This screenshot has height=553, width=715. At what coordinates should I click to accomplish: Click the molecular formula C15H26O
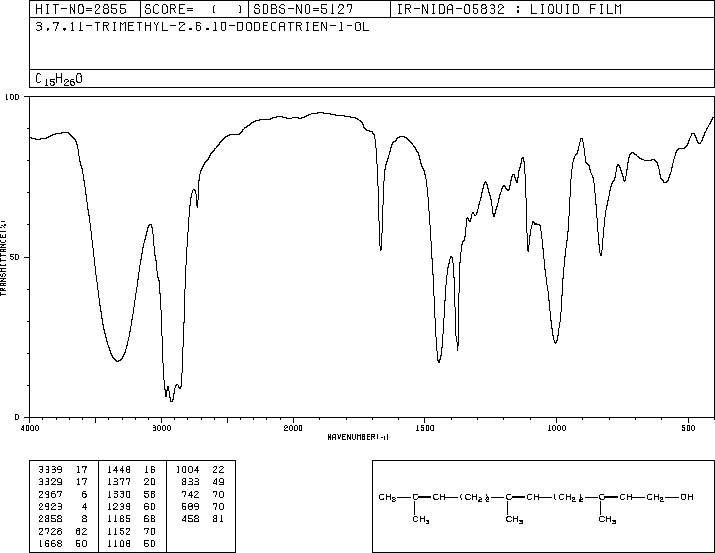[59, 79]
